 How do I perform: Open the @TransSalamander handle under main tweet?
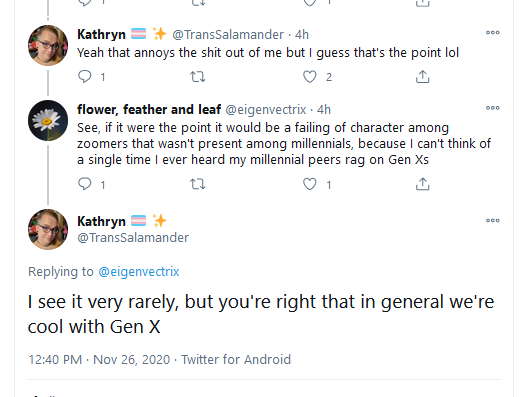pos(133,238)
